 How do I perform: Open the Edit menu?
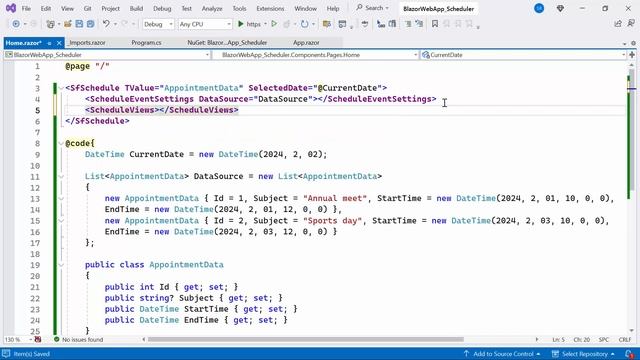[46, 8]
